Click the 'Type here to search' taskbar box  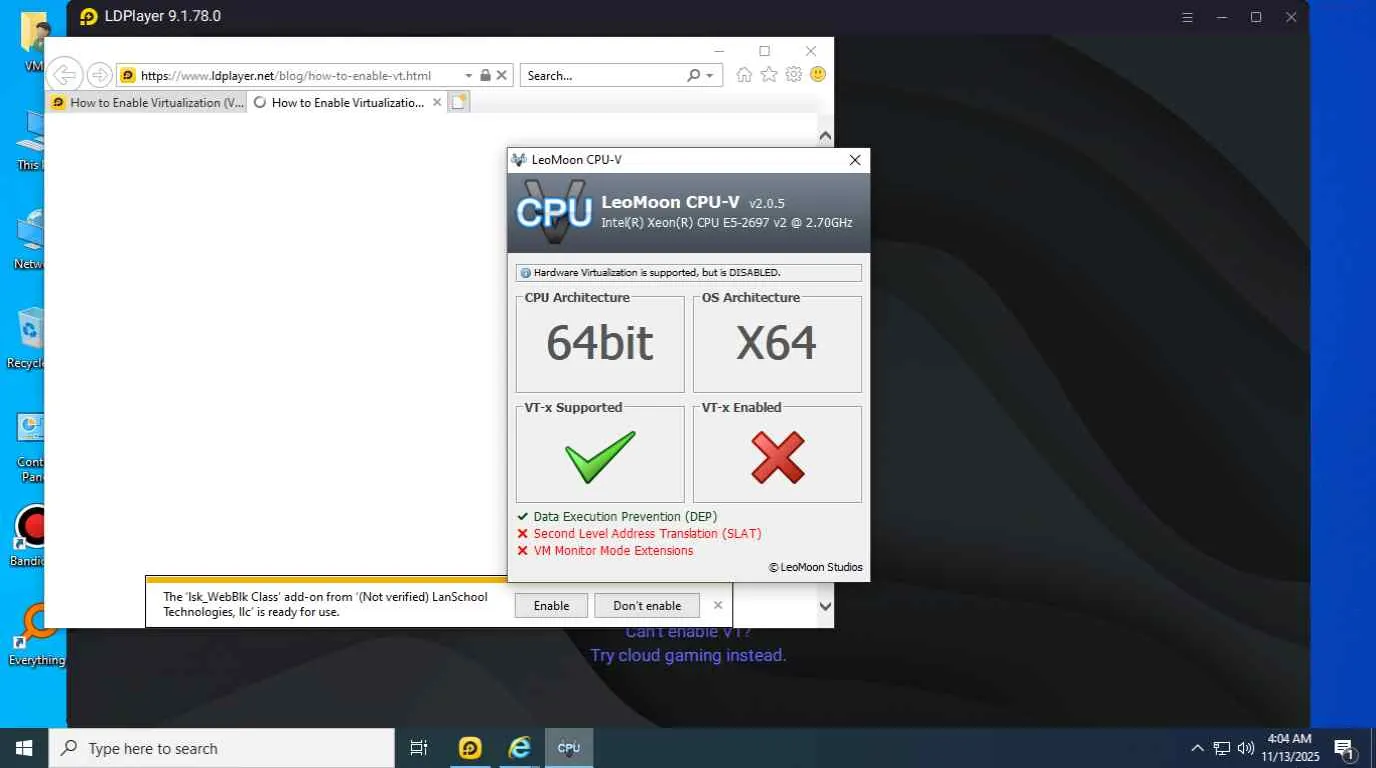(221, 748)
